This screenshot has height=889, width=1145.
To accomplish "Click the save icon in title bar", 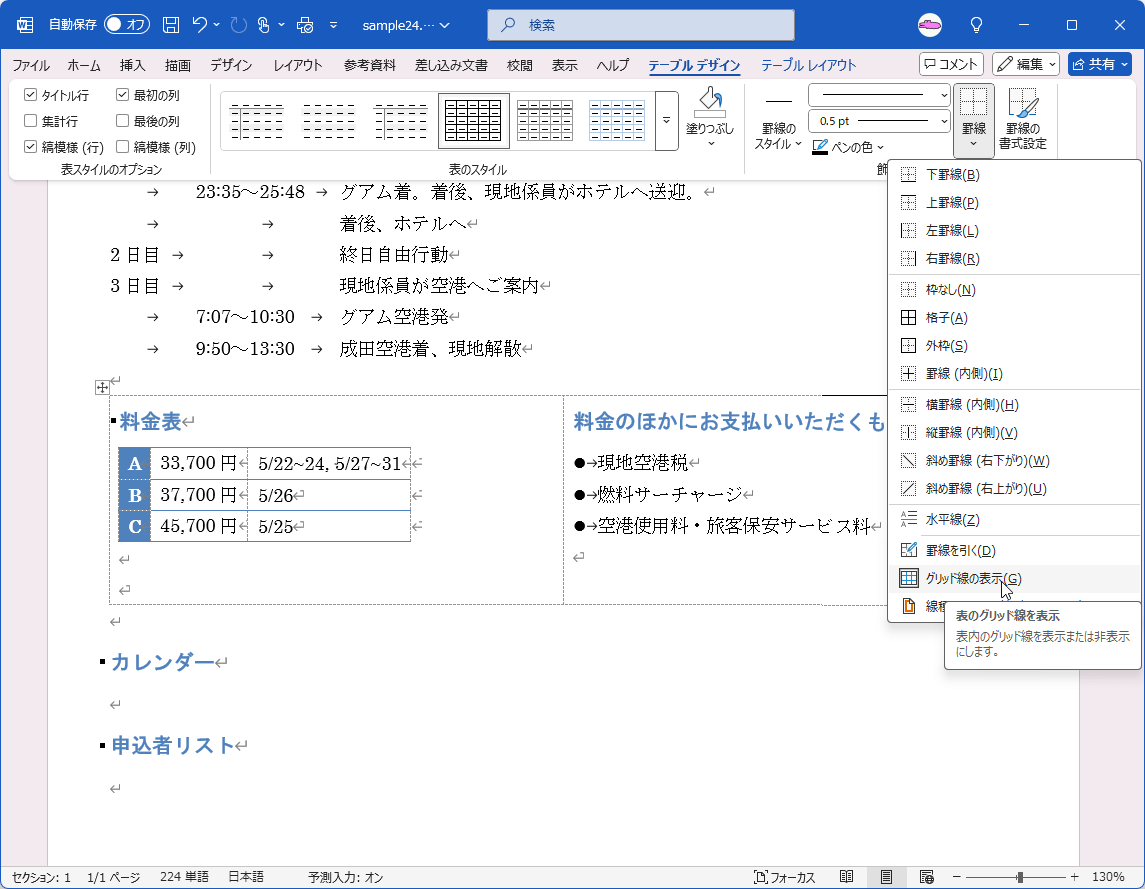I will (171, 24).
